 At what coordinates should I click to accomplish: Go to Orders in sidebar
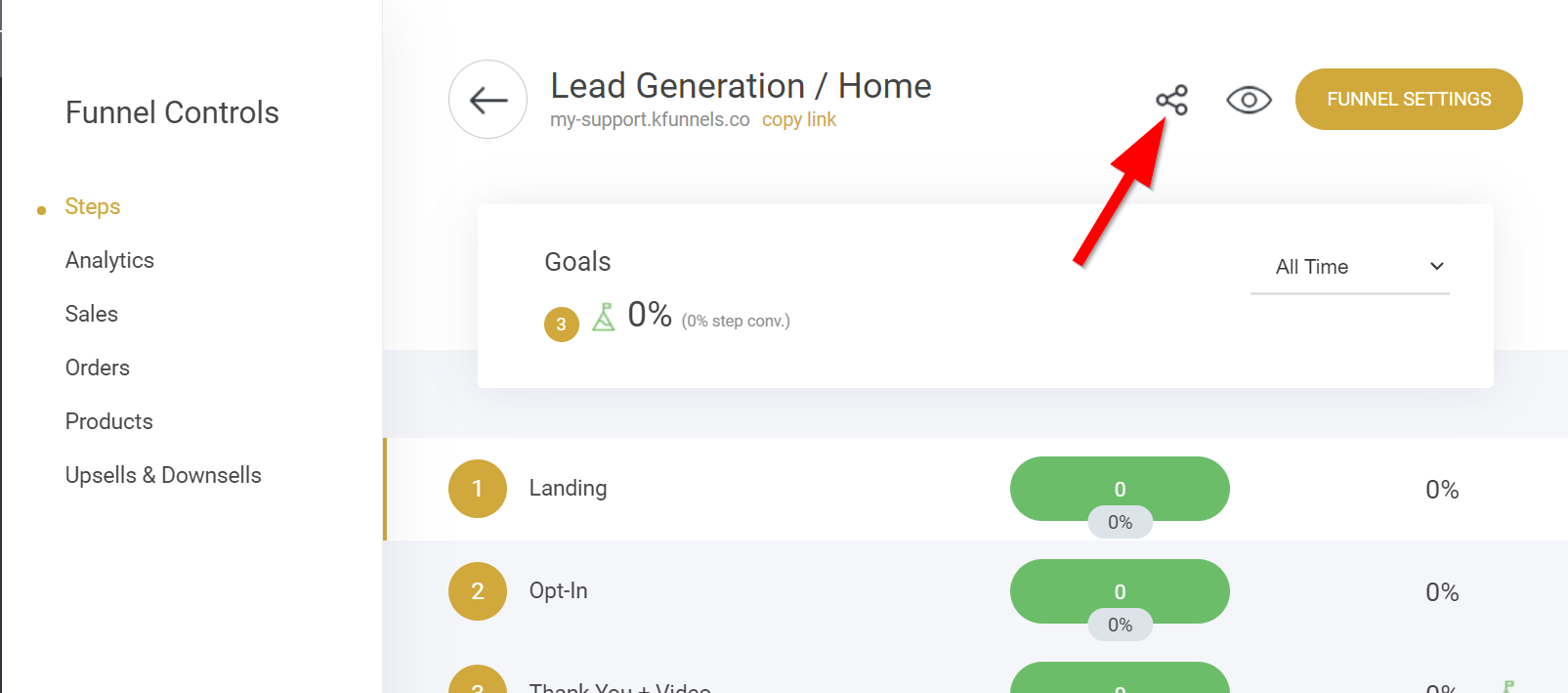98,368
